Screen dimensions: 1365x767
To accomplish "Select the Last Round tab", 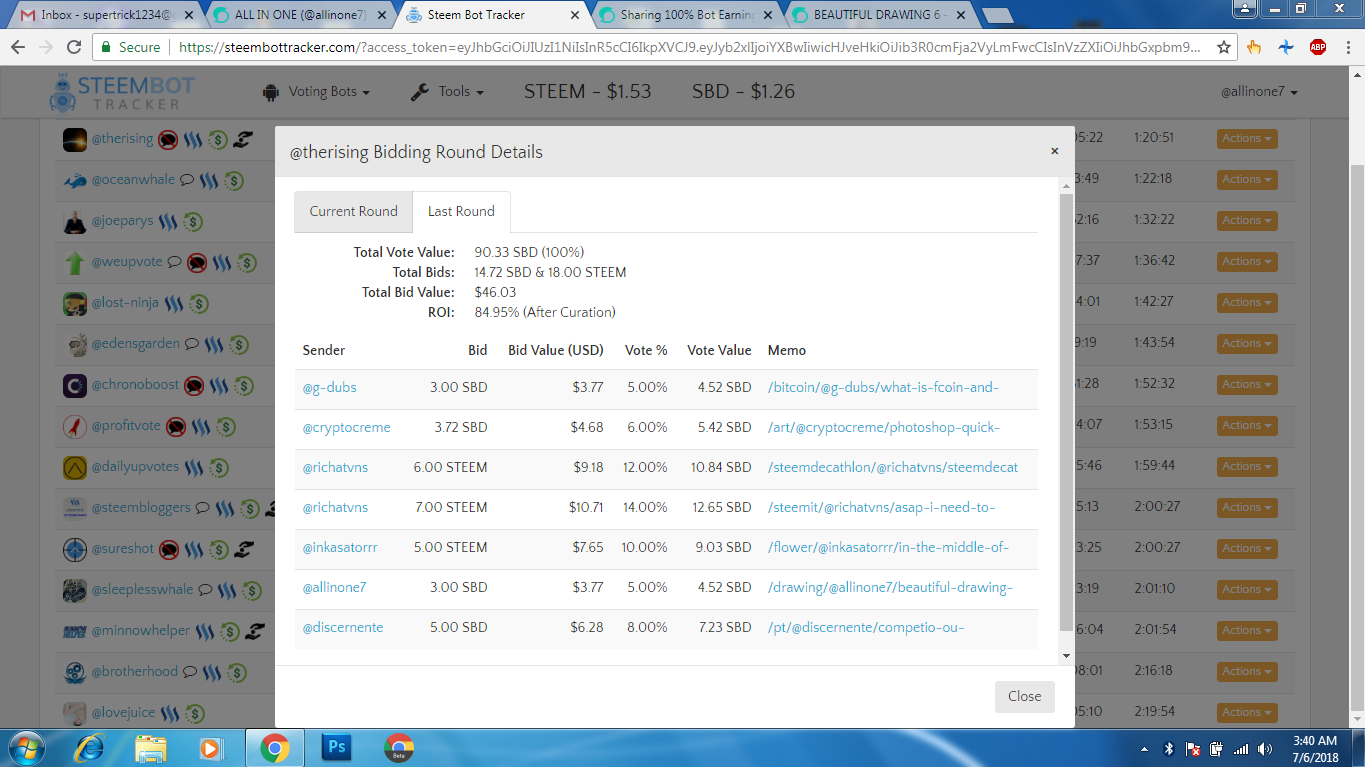I will coord(461,211).
